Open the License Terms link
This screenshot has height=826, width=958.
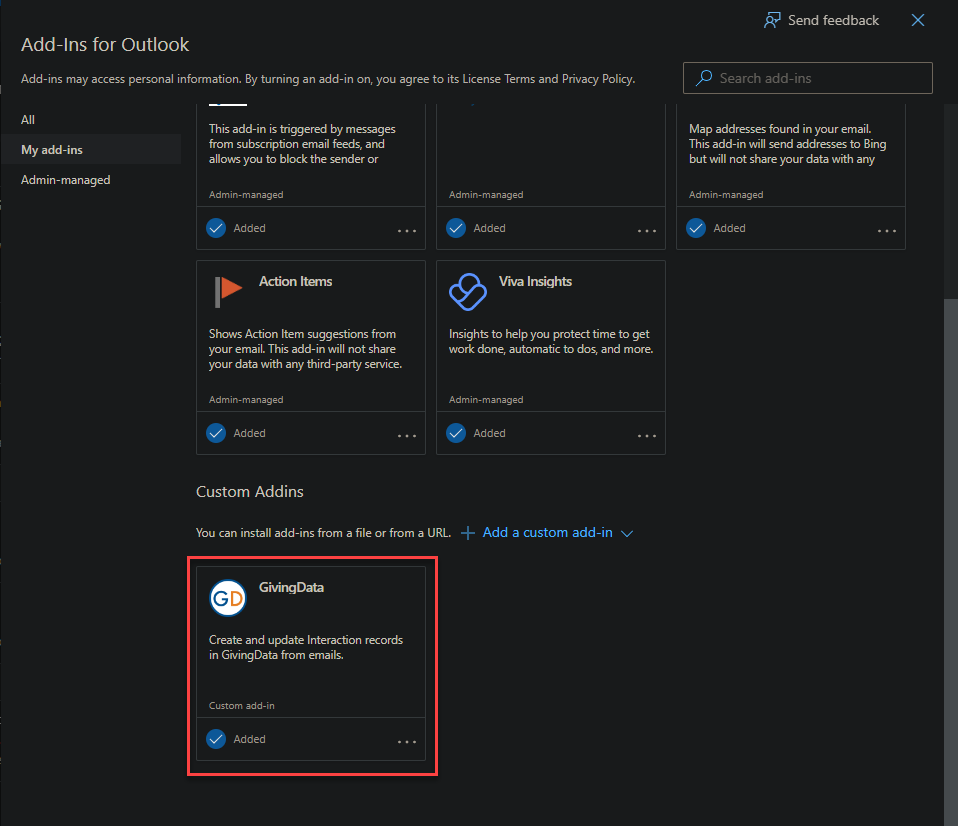click(495, 78)
